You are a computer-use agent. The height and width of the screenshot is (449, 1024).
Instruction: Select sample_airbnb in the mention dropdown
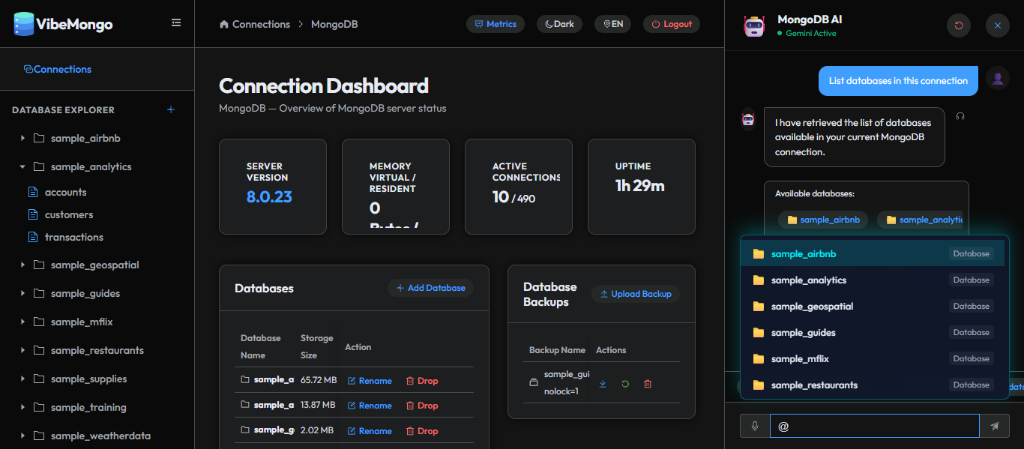[x=872, y=254]
